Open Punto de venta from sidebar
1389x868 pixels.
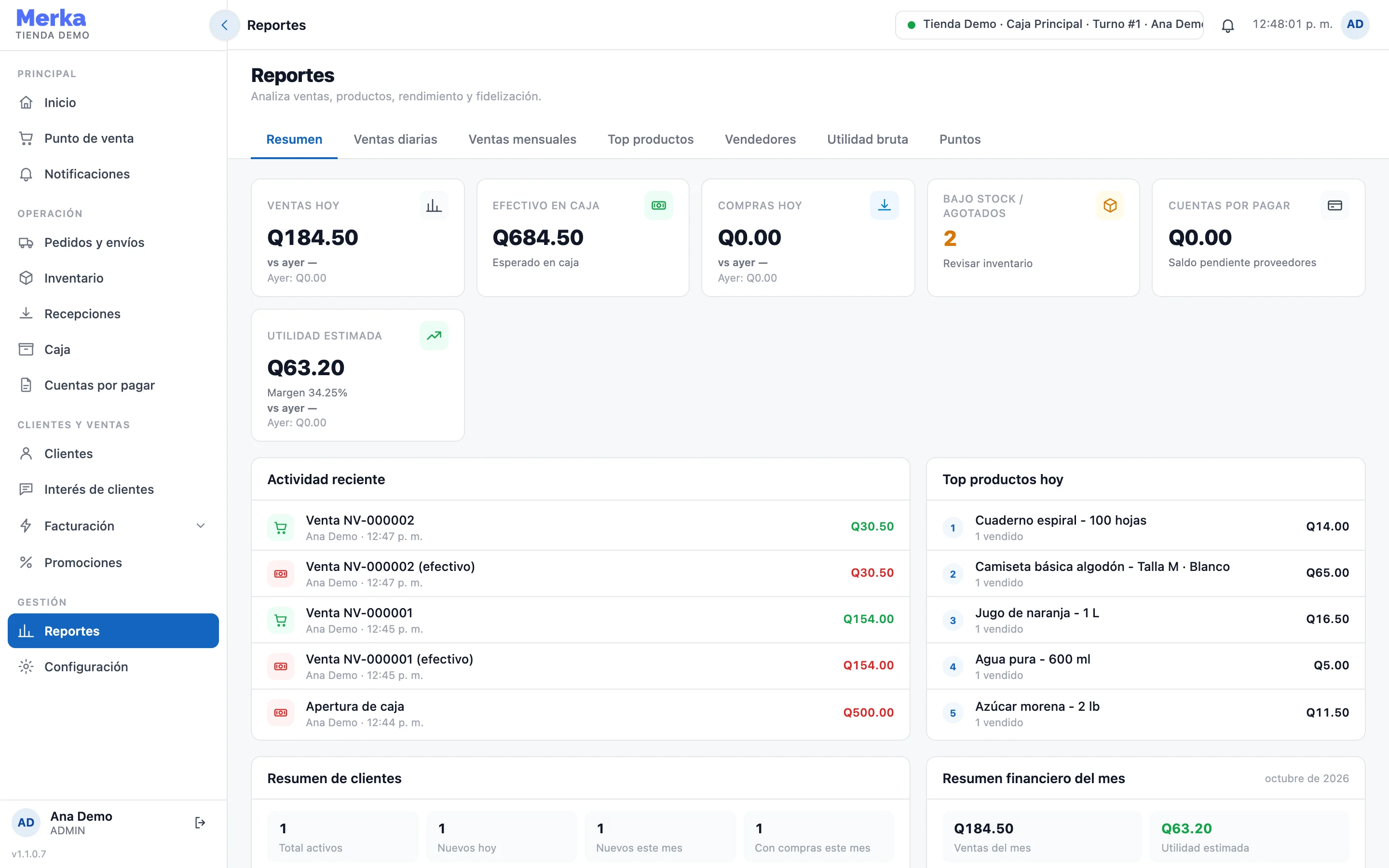click(x=113, y=138)
